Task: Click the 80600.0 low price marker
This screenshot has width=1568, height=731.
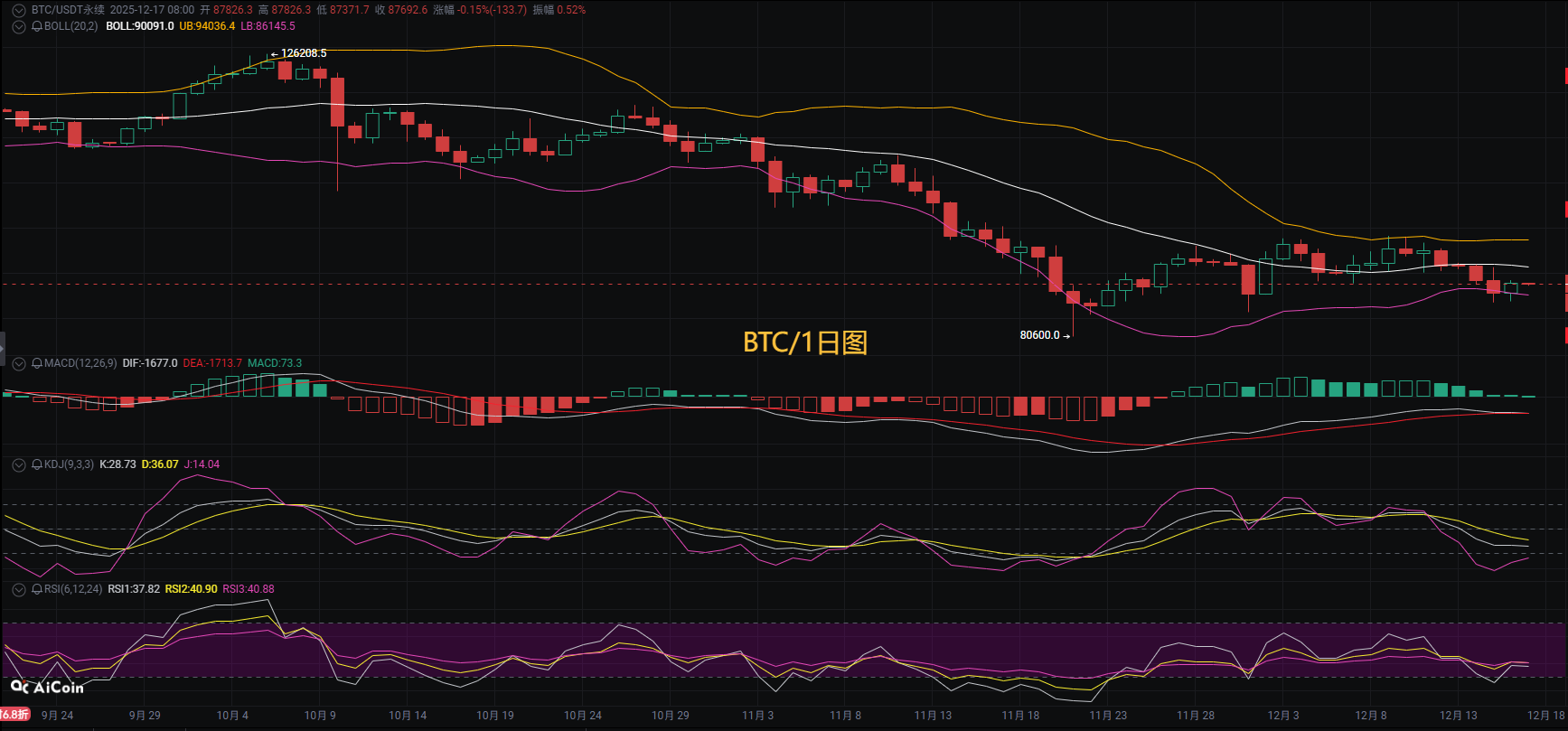Action: (1039, 335)
